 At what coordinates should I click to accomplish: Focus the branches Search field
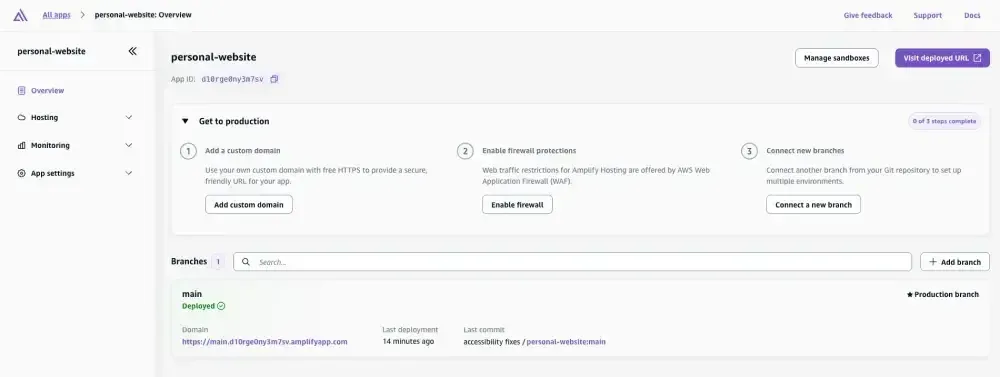[x=572, y=262]
